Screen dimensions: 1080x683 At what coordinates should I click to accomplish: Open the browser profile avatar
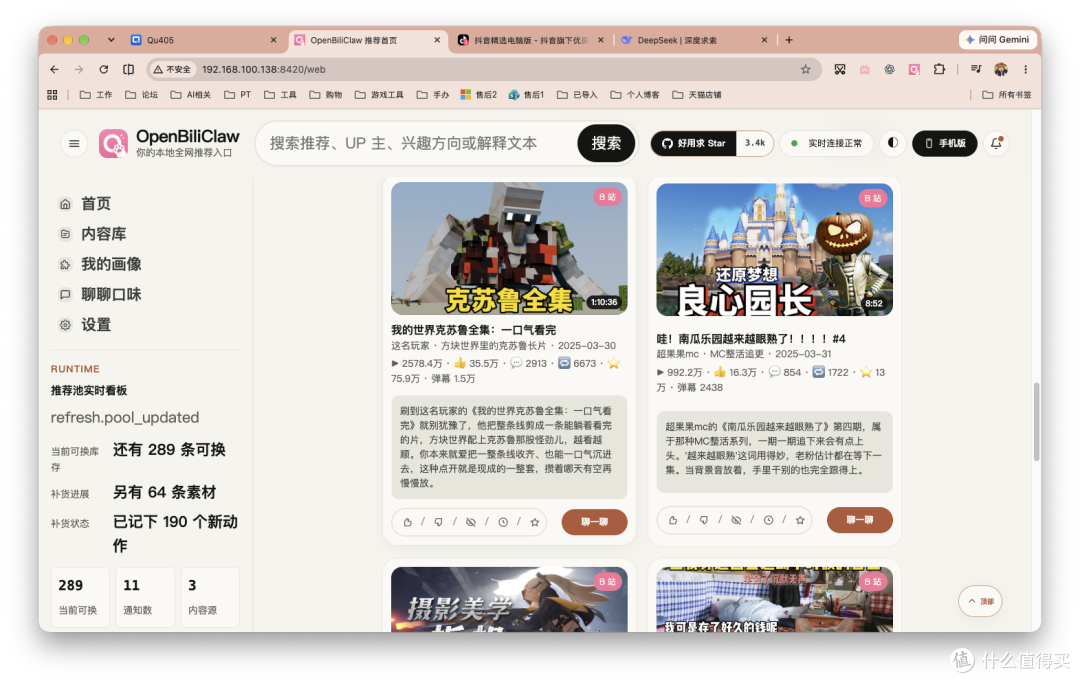coord(1001,69)
